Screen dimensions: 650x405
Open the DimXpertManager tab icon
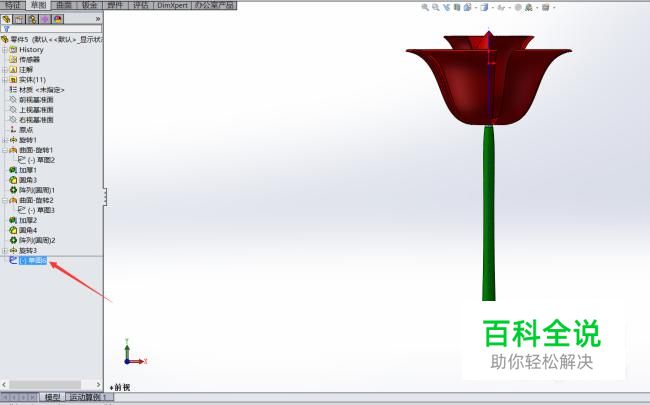(x=45, y=19)
